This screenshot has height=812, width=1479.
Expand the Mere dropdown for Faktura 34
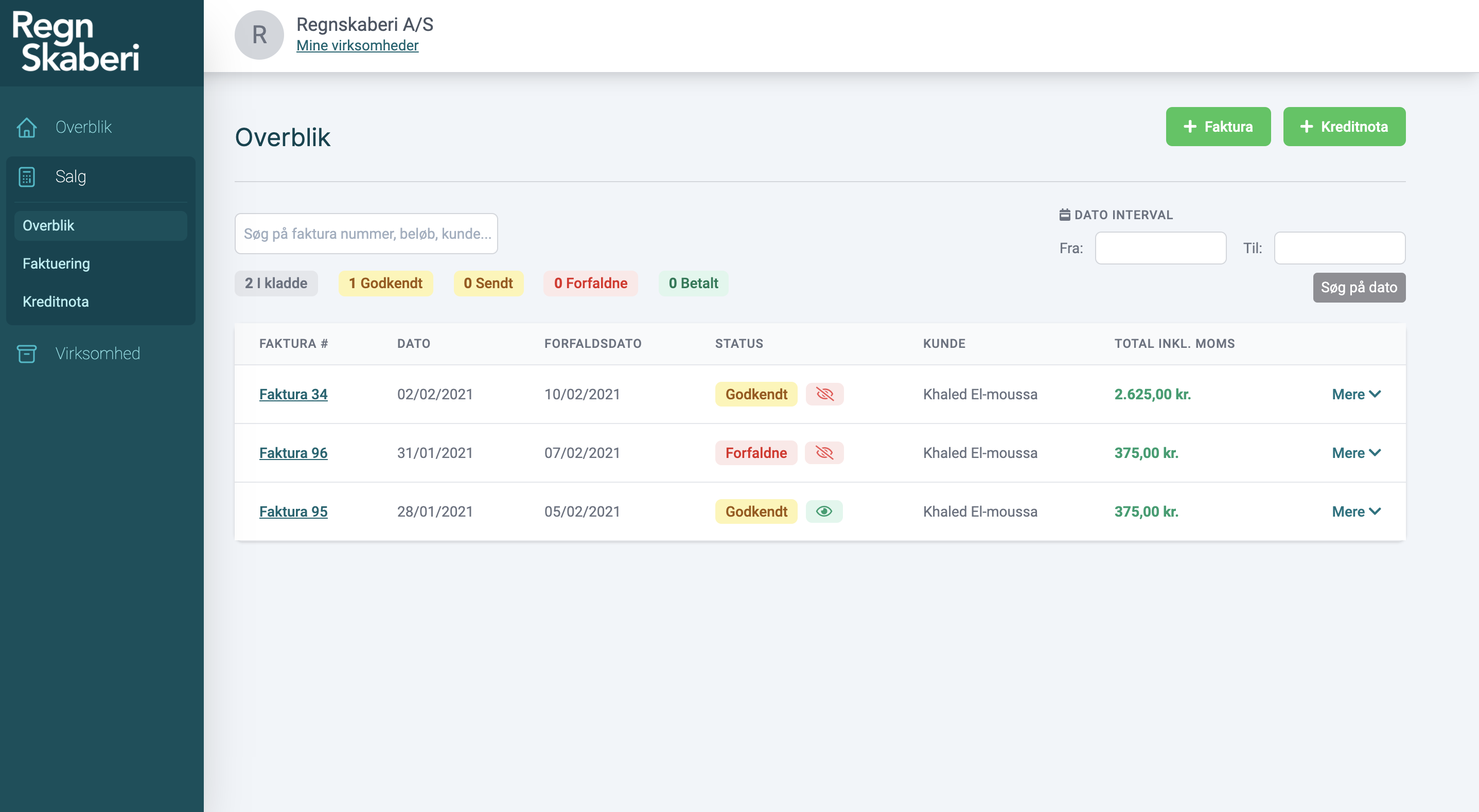pyautogui.click(x=1355, y=395)
